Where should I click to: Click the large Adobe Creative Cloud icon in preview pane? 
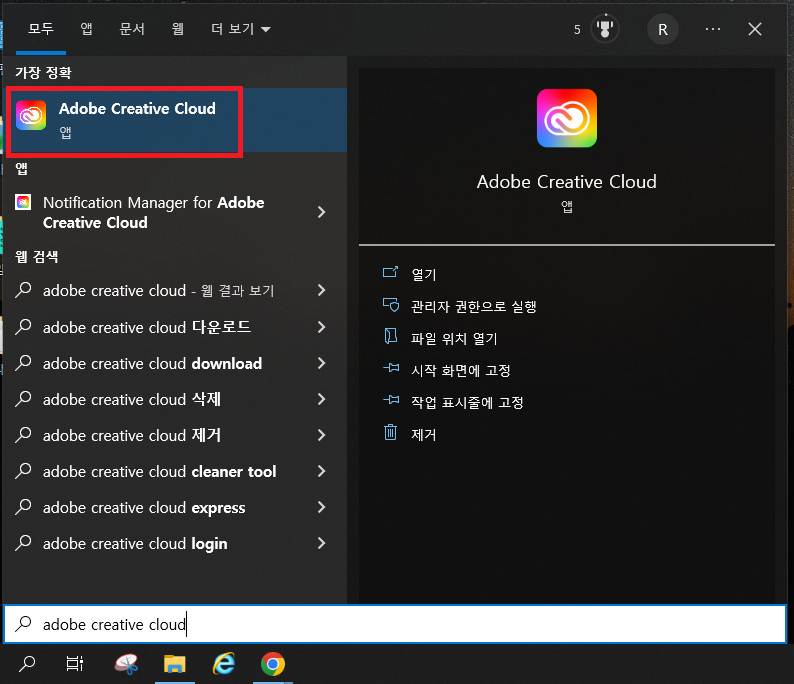pos(567,118)
